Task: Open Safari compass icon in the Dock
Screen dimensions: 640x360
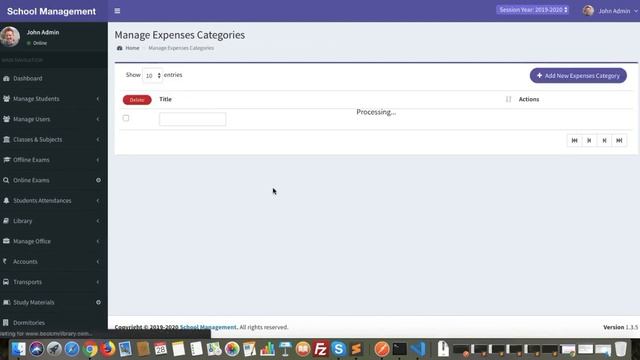Action: pyautogui.click(x=72, y=349)
